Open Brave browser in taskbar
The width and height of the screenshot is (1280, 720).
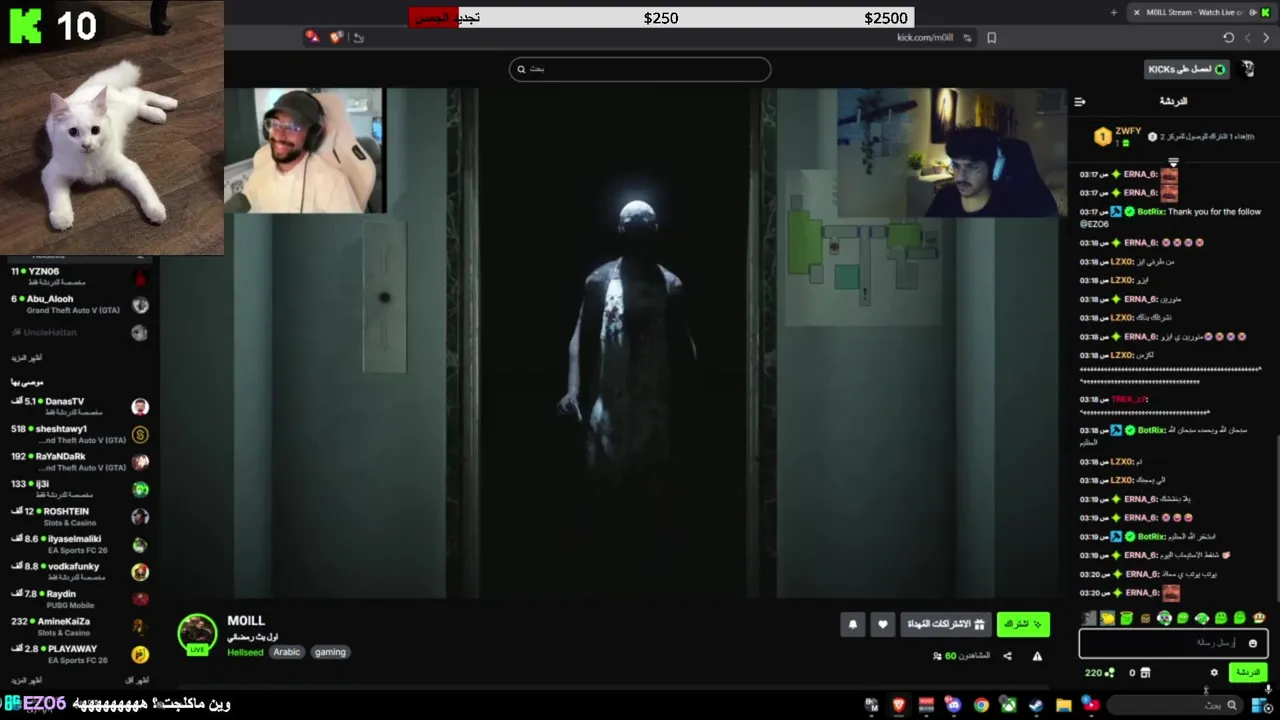click(898, 705)
